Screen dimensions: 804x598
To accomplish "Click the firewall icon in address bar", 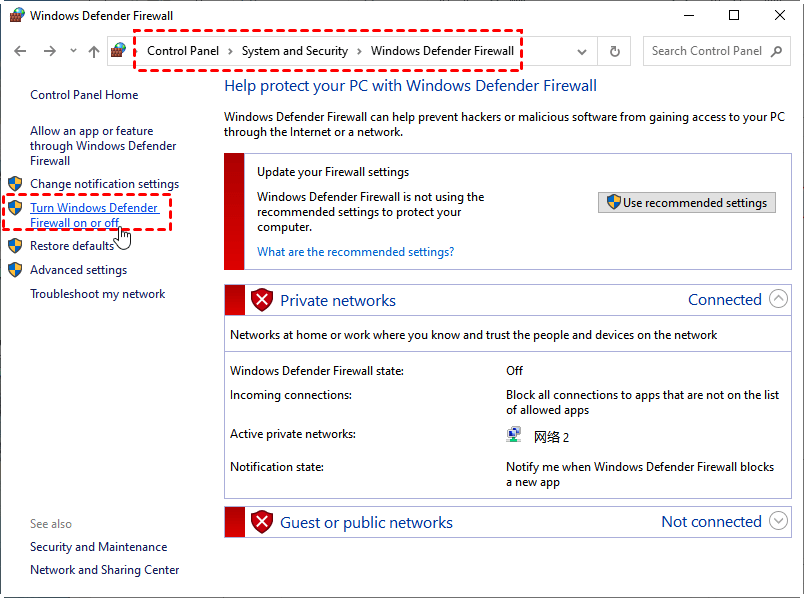I will point(118,50).
